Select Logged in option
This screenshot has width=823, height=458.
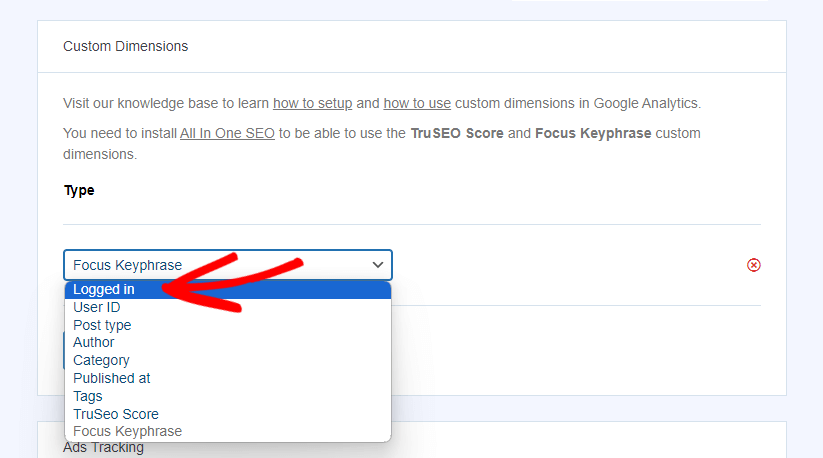228,290
